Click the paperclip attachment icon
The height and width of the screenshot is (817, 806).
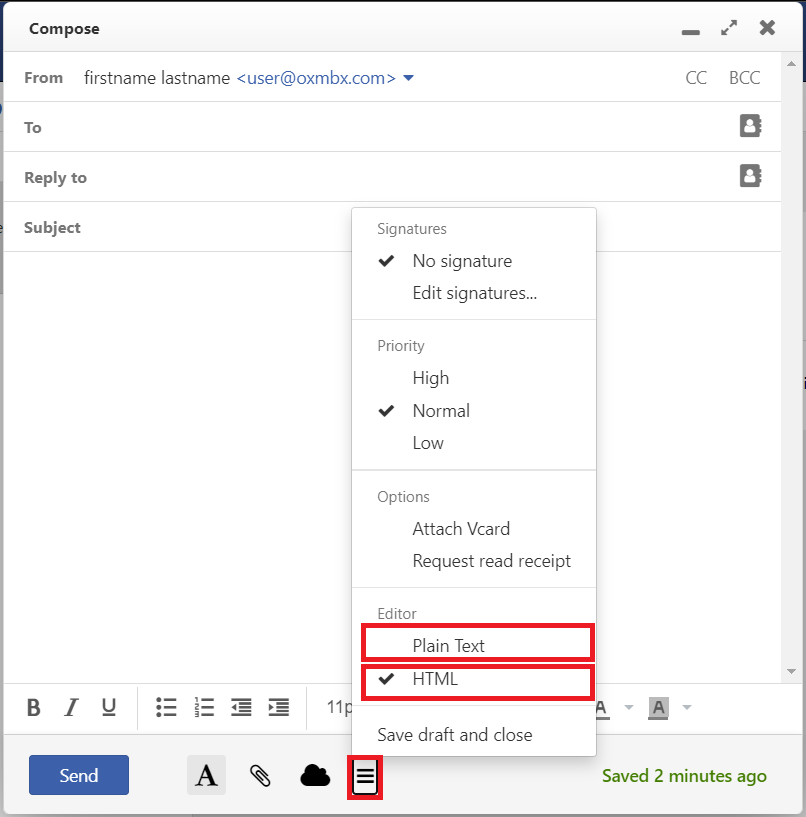click(x=260, y=776)
